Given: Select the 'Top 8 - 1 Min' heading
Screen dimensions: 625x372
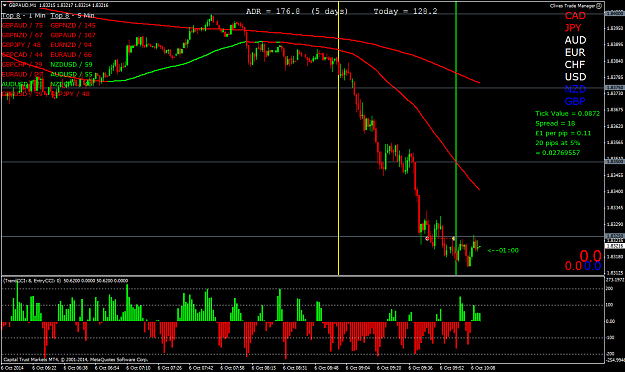Looking at the screenshot, I should pos(23,16).
